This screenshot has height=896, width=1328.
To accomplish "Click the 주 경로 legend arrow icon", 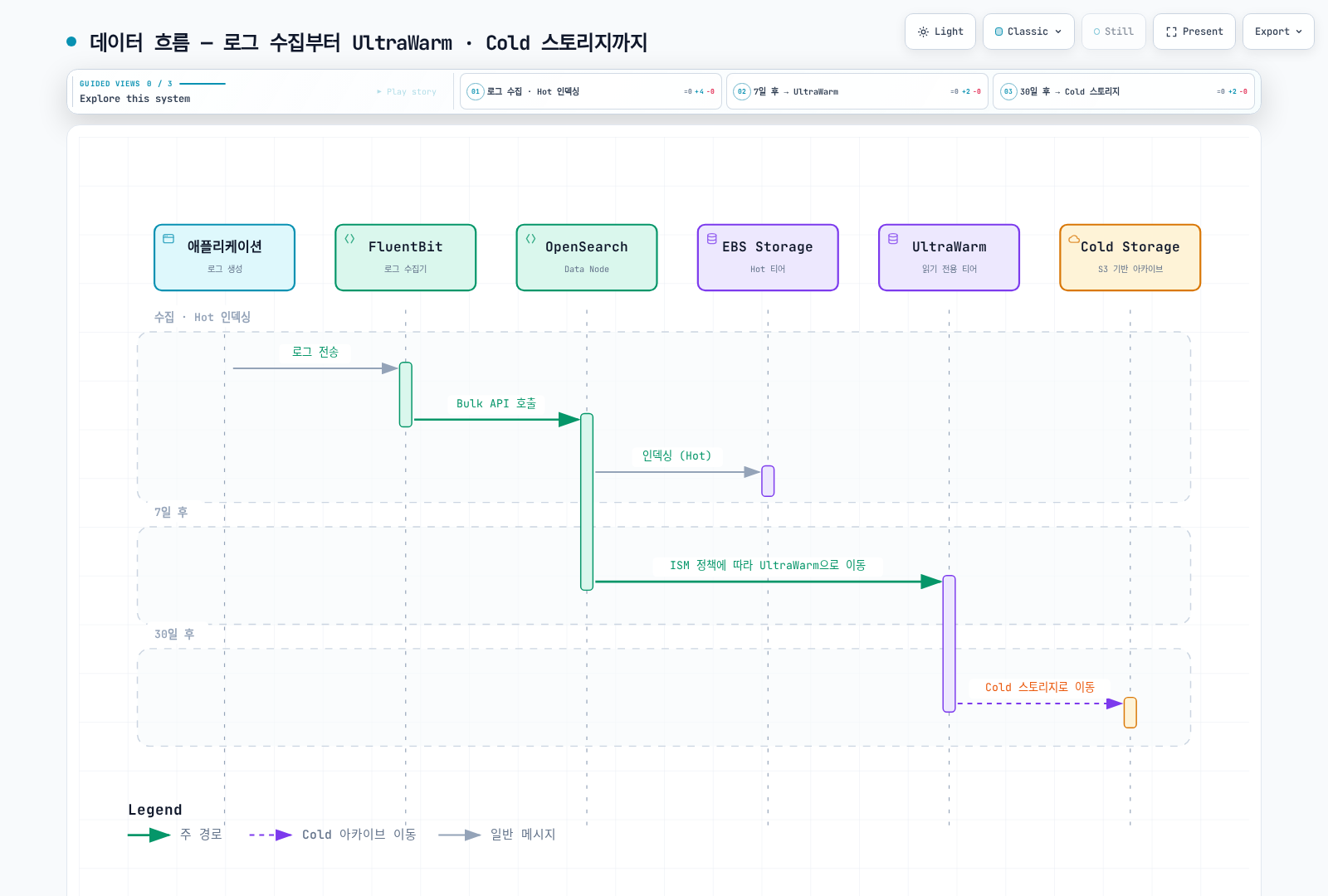I will (149, 835).
